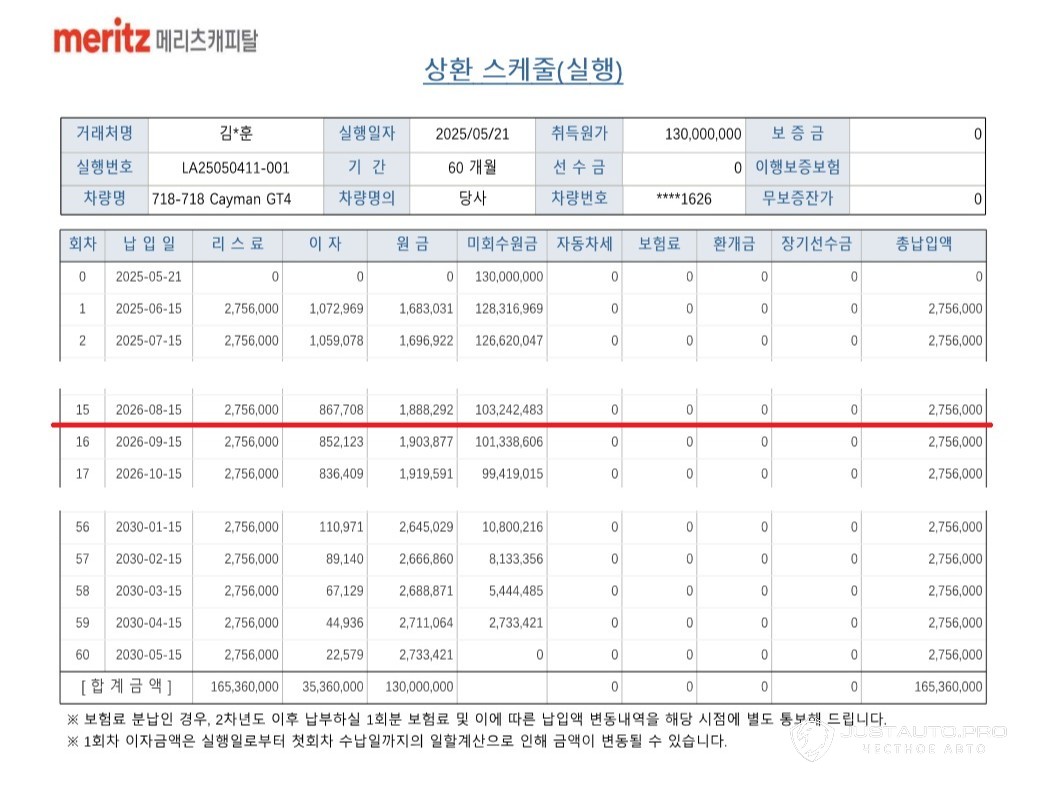Click the 이행보증보험 label cell

pyautogui.click(x=797, y=167)
